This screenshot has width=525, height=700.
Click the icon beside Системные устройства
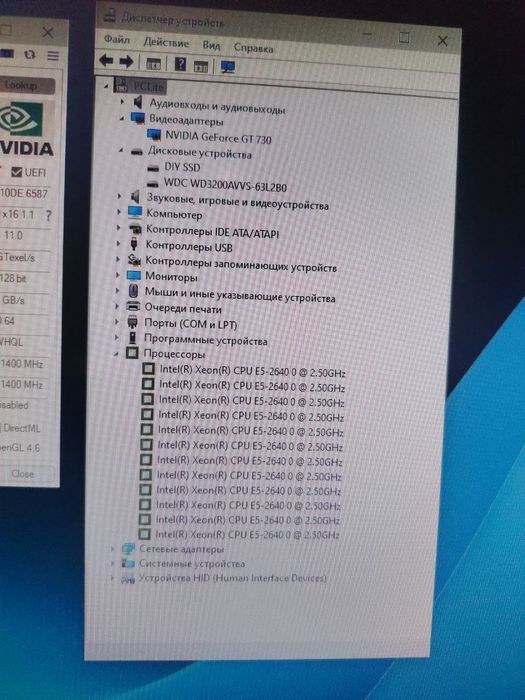[x=128, y=563]
